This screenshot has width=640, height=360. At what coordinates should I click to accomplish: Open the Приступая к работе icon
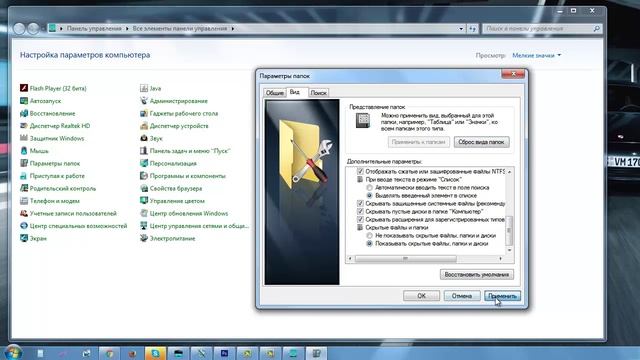coord(24,176)
